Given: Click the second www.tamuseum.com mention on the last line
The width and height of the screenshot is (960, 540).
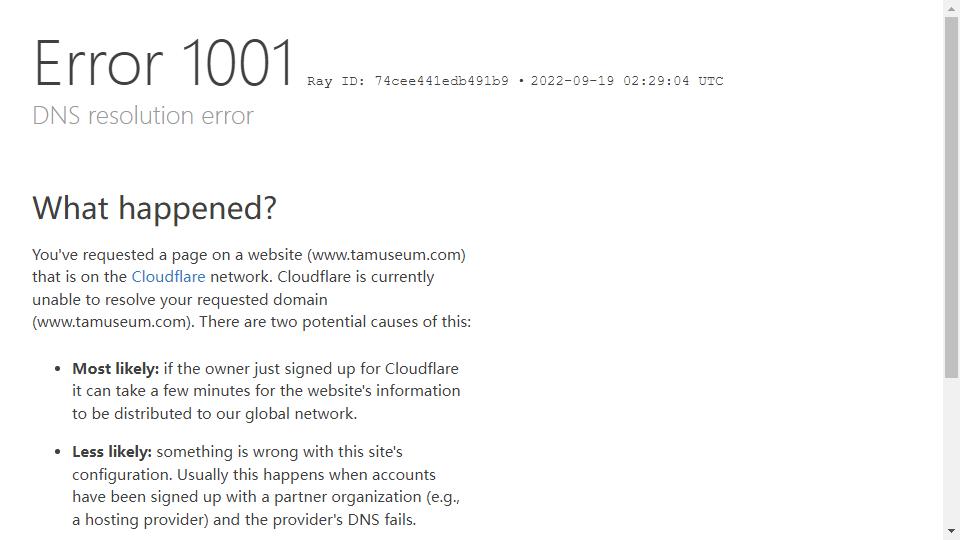Looking at the screenshot, I should [112, 321].
